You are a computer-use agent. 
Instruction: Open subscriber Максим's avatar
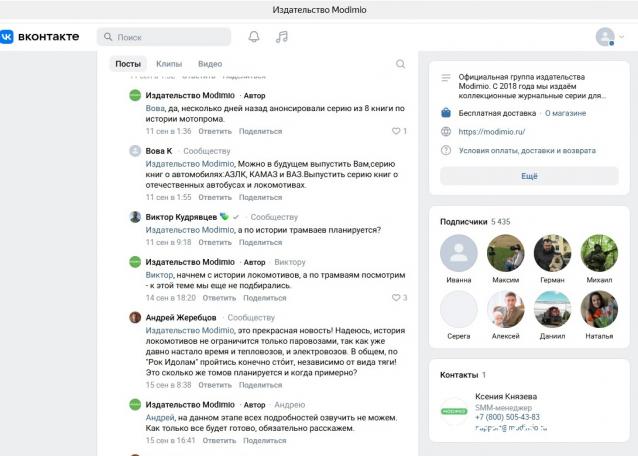(505, 253)
